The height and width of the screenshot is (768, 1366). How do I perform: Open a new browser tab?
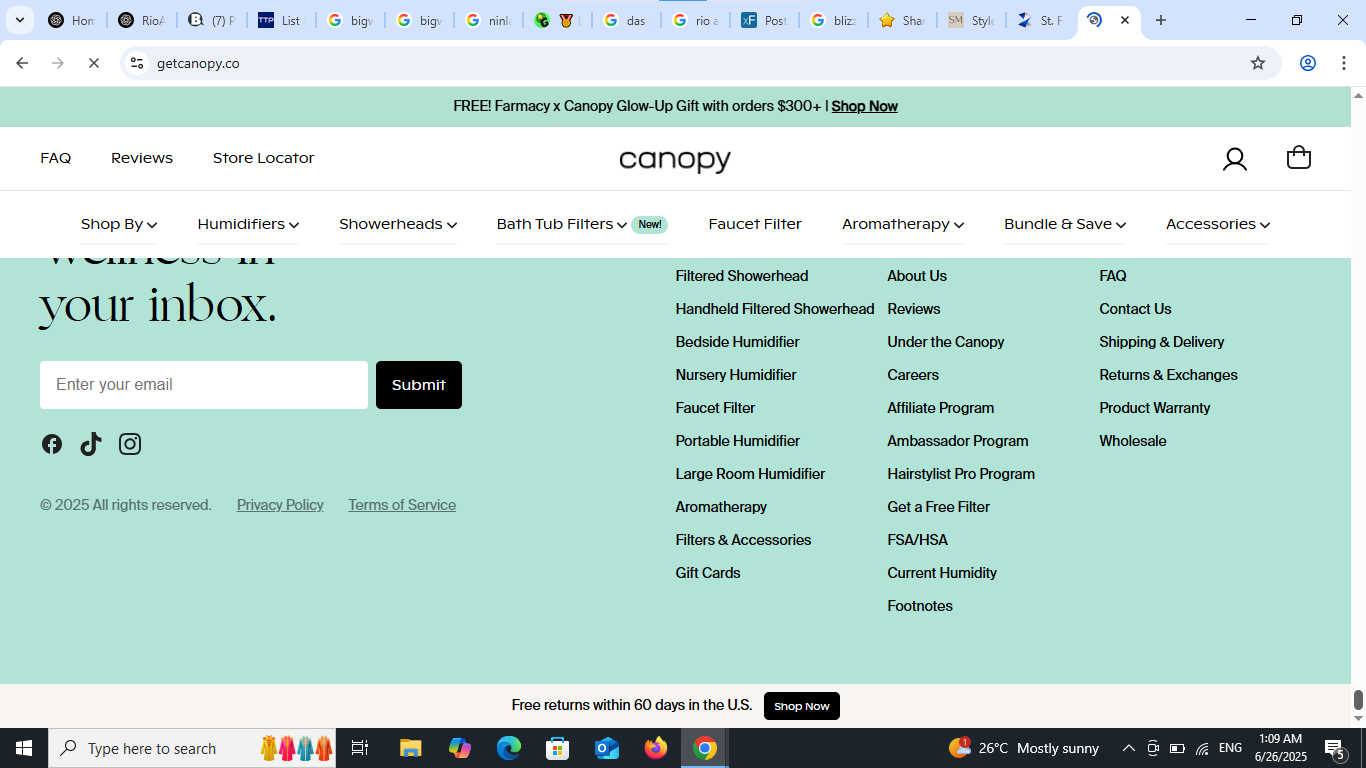tap(1160, 20)
